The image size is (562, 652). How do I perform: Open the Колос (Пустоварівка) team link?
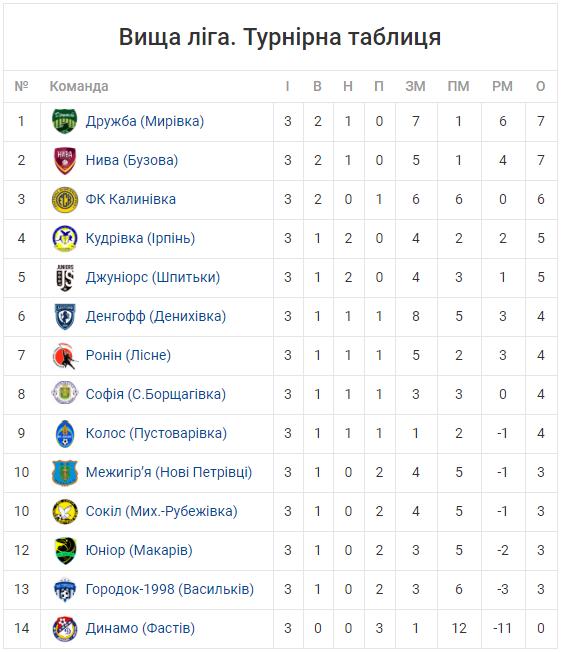click(156, 433)
